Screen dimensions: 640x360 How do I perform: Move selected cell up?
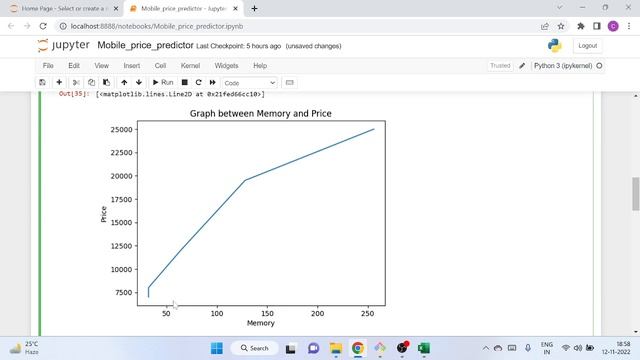(124, 82)
